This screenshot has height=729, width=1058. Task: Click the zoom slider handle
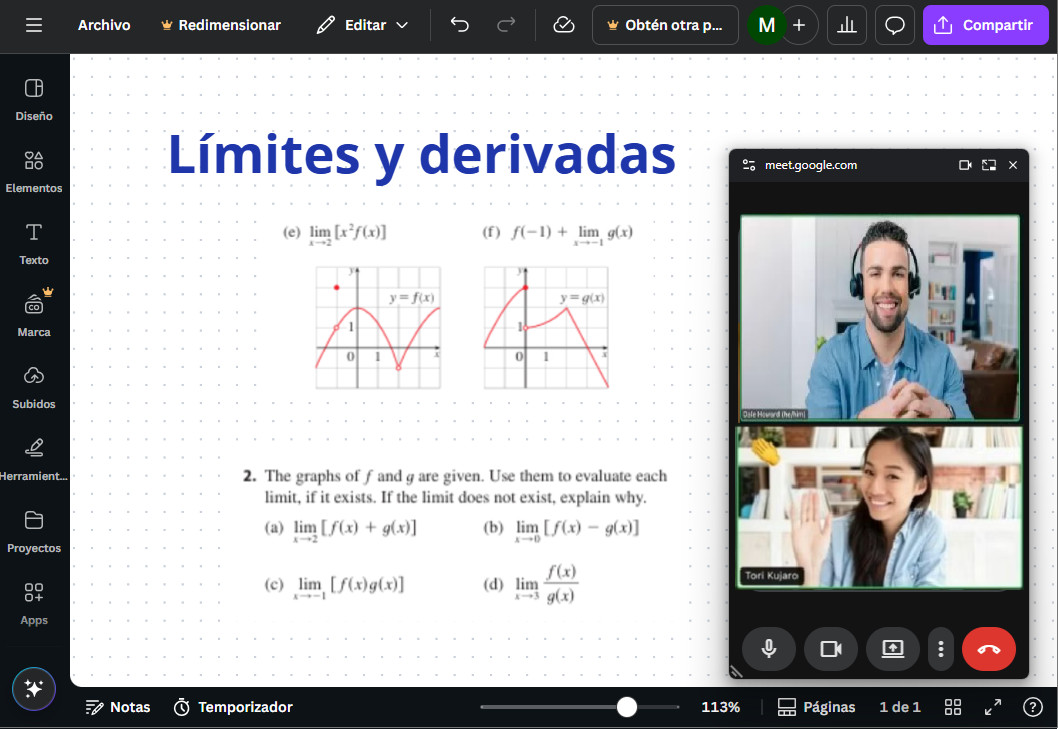pos(627,707)
